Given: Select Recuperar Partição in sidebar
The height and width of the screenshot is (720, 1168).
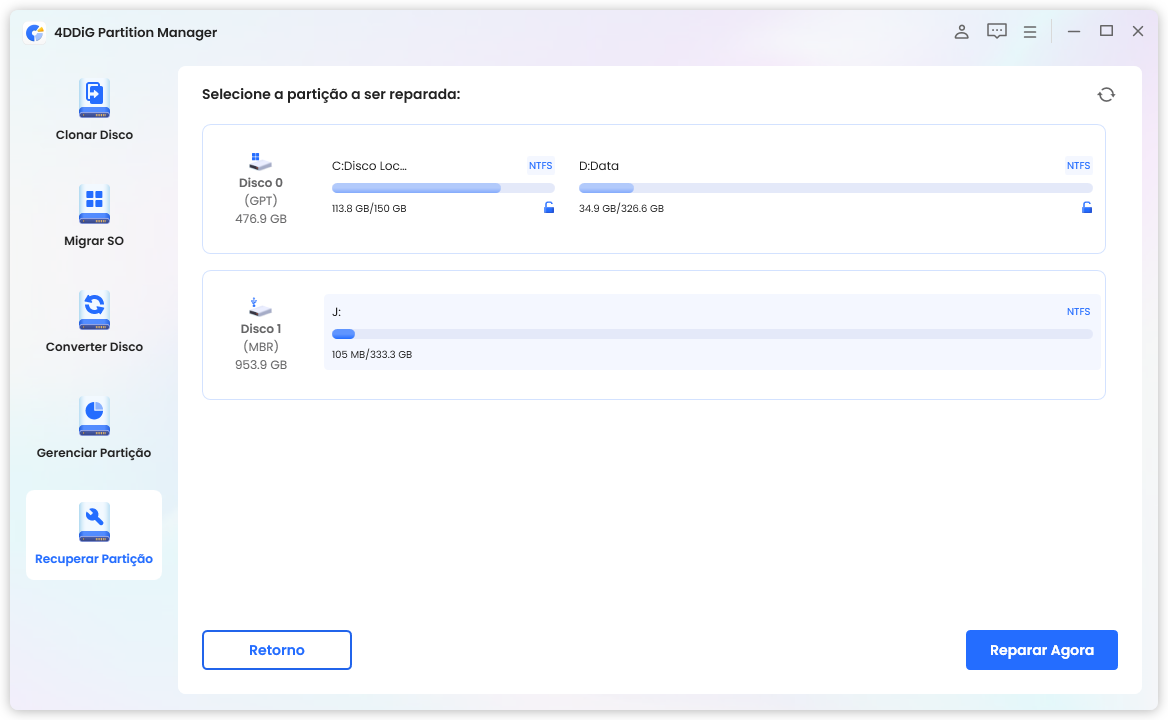Looking at the screenshot, I should point(94,535).
